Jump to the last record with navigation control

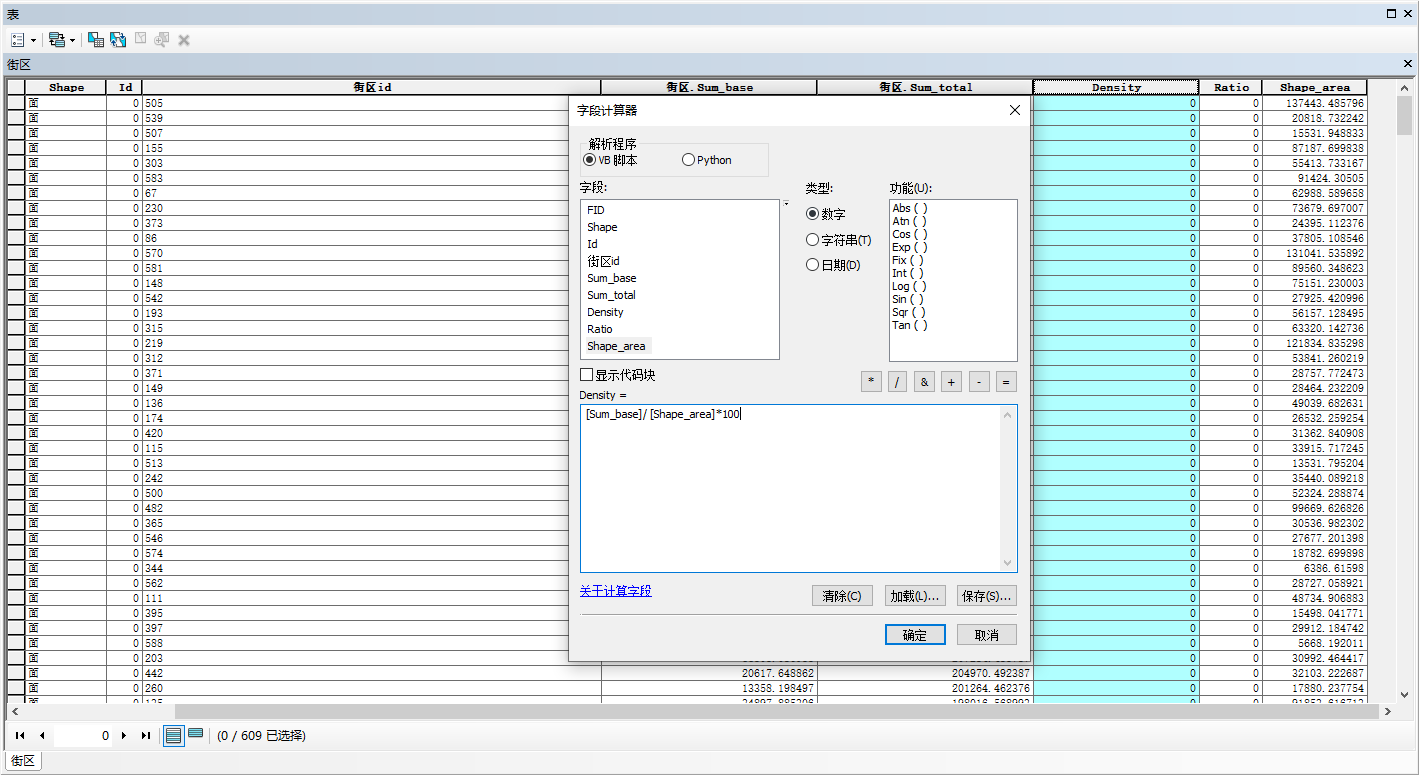(x=146, y=733)
